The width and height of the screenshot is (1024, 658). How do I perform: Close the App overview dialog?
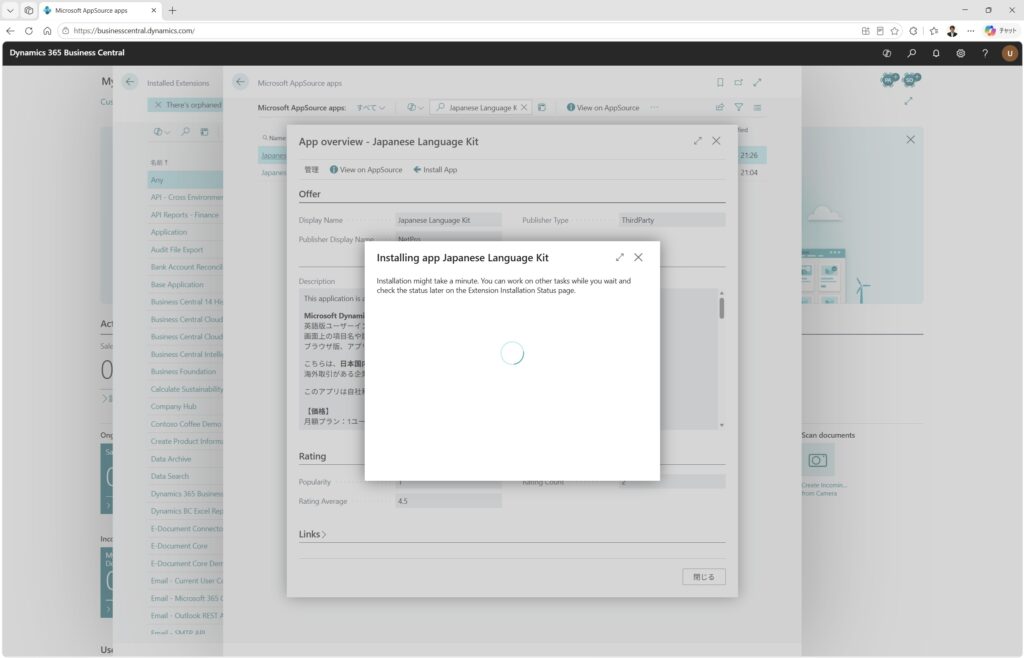(x=716, y=141)
